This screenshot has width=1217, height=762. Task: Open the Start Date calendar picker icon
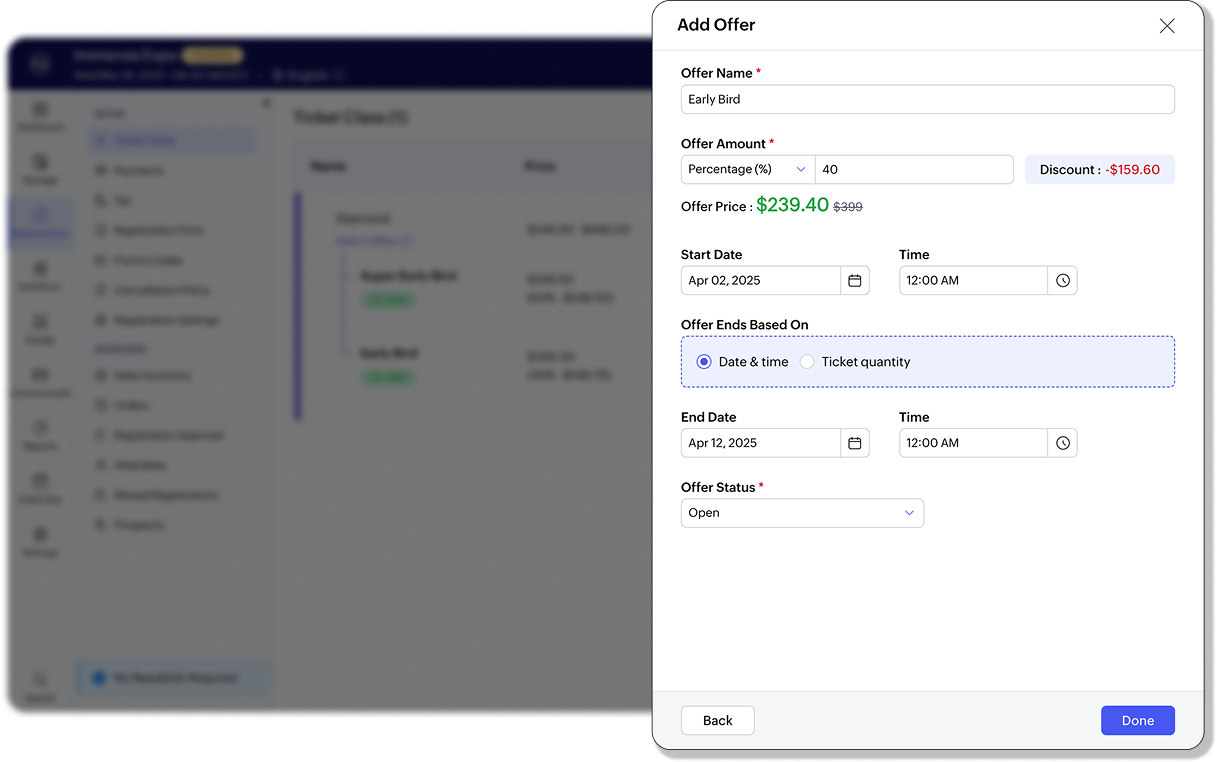pyautogui.click(x=855, y=281)
